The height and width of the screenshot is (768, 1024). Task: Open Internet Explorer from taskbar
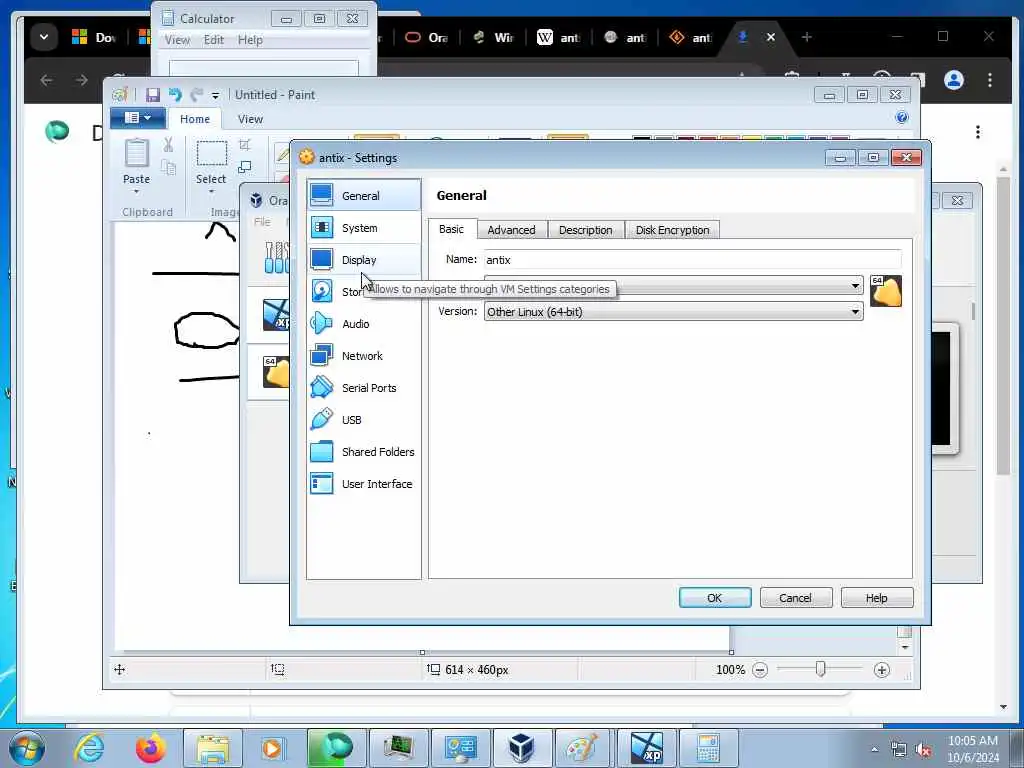[x=89, y=748]
